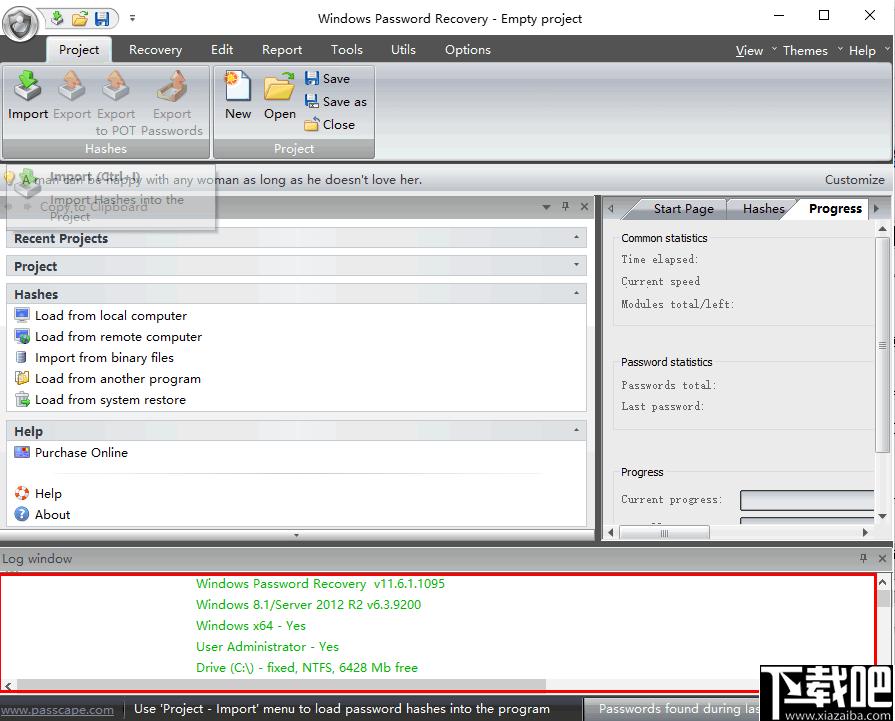
Task: Click Load from local computer link
Action: click(111, 316)
